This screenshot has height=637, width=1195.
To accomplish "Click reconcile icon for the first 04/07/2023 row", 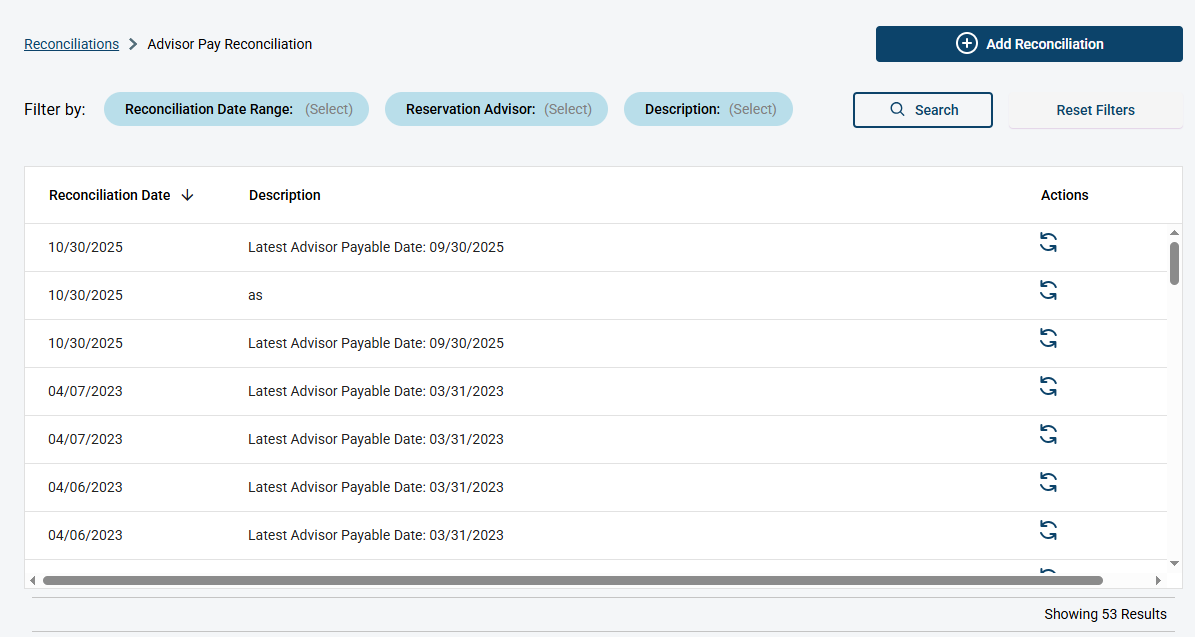I will (1049, 386).
